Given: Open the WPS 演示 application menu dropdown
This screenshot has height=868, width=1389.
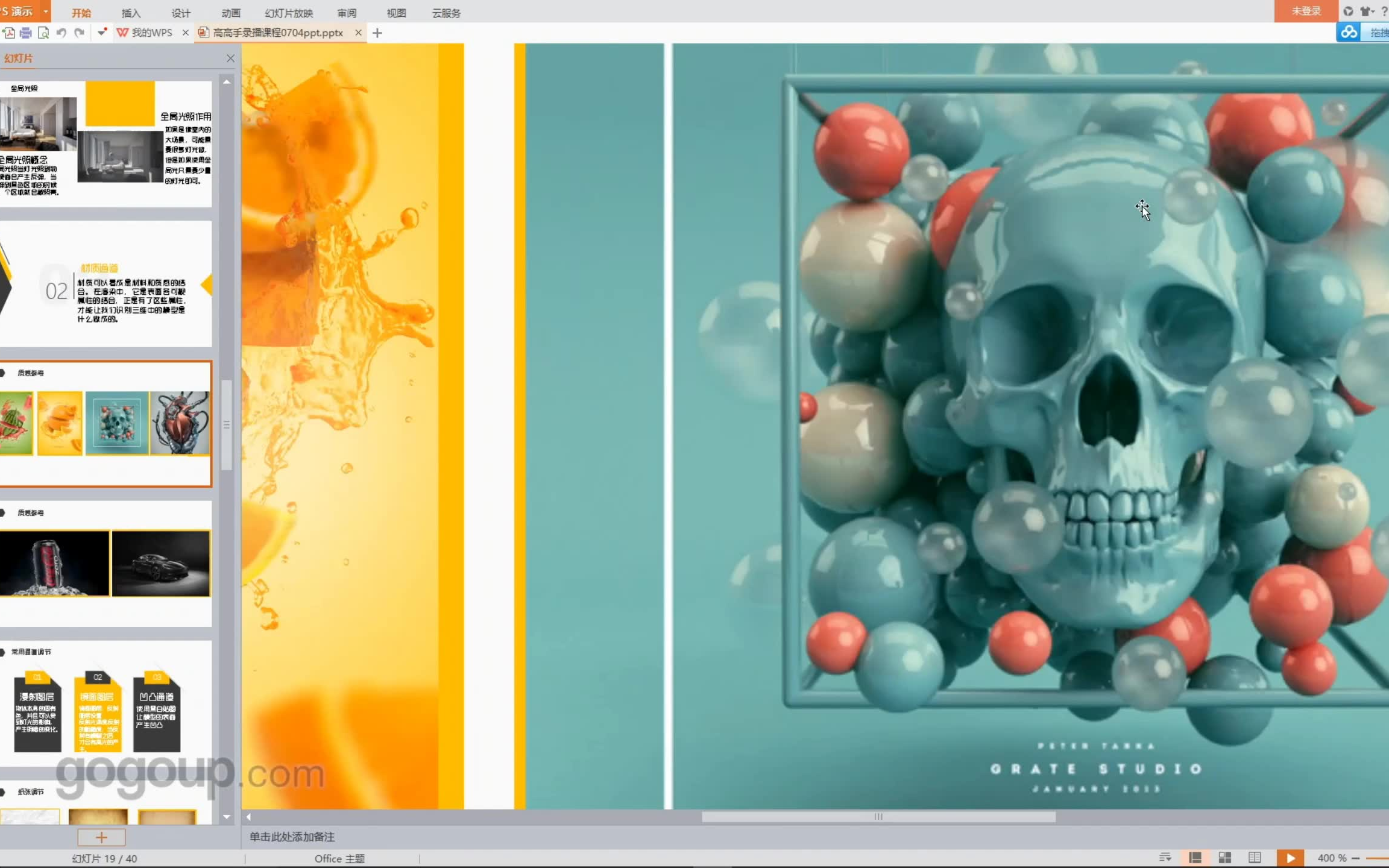Looking at the screenshot, I should (x=45, y=11).
